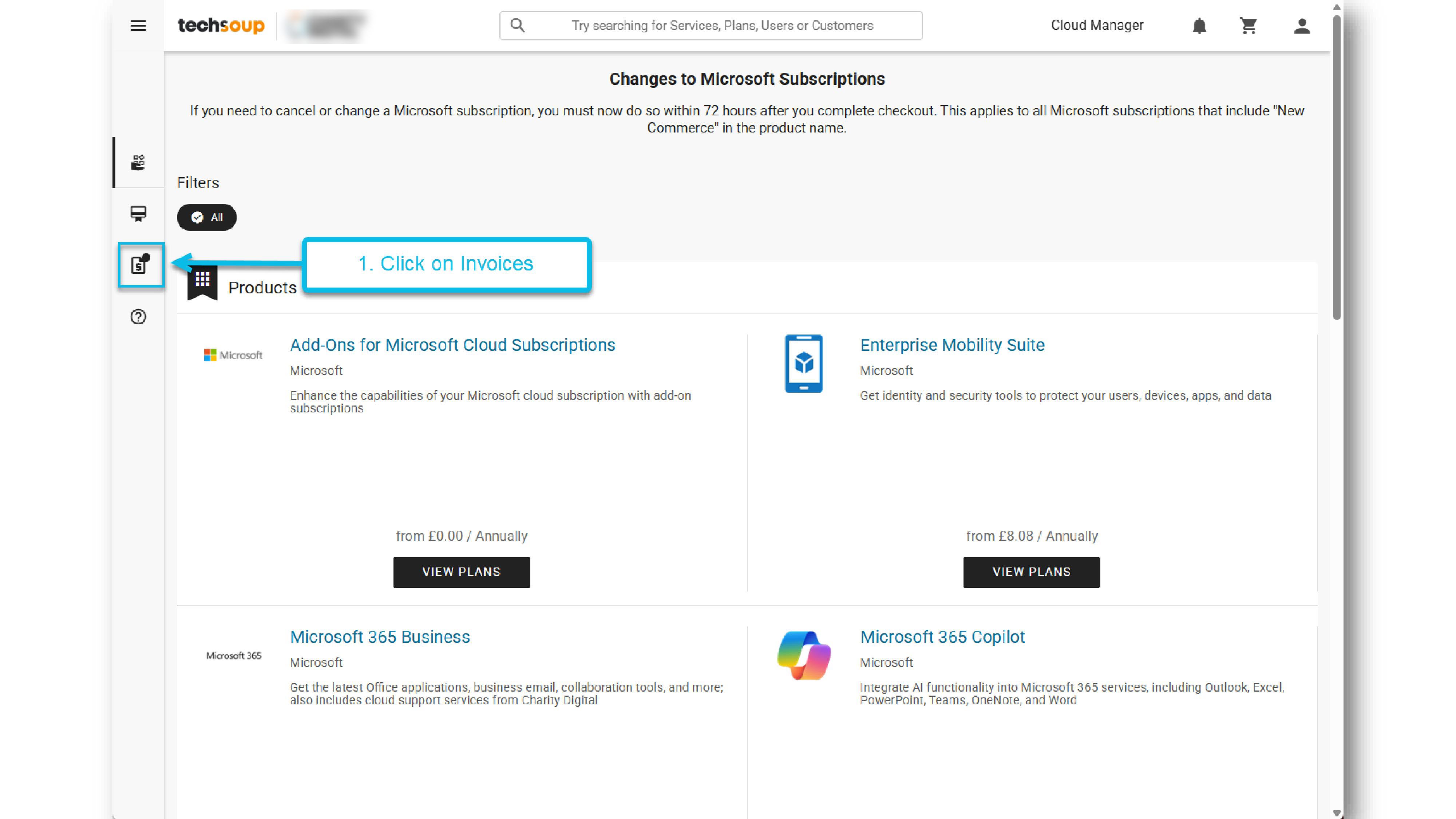This screenshot has width=1456, height=819.
Task: Open the user account menu
Action: tap(1302, 25)
